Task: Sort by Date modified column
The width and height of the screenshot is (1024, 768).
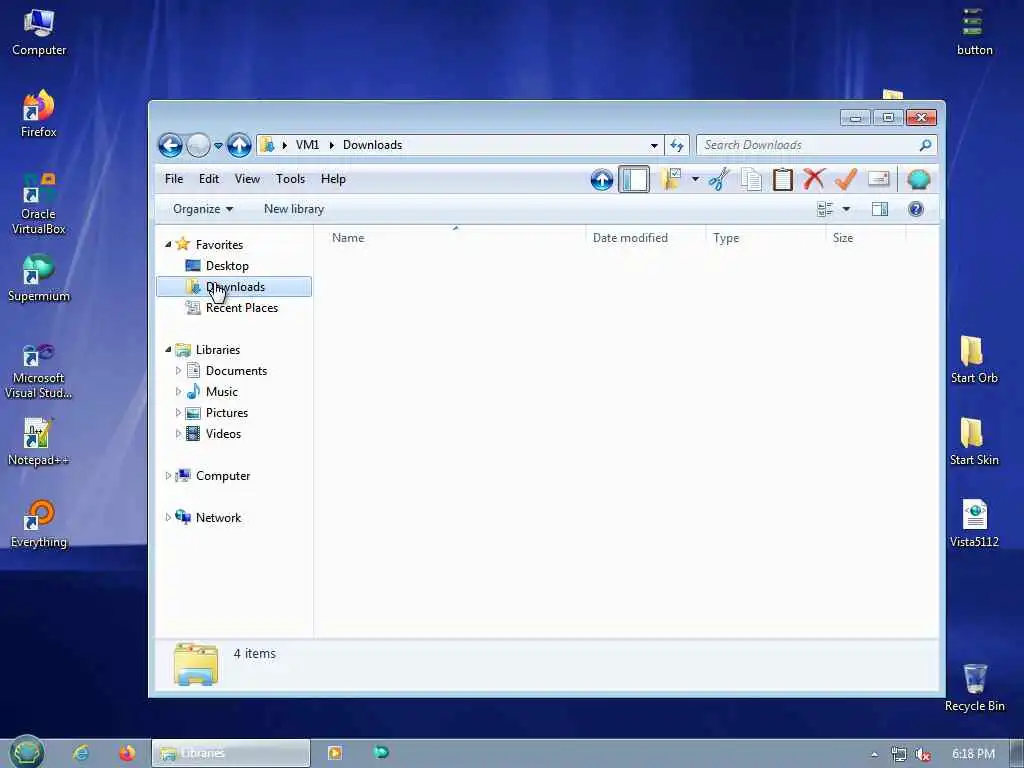Action: [645, 238]
